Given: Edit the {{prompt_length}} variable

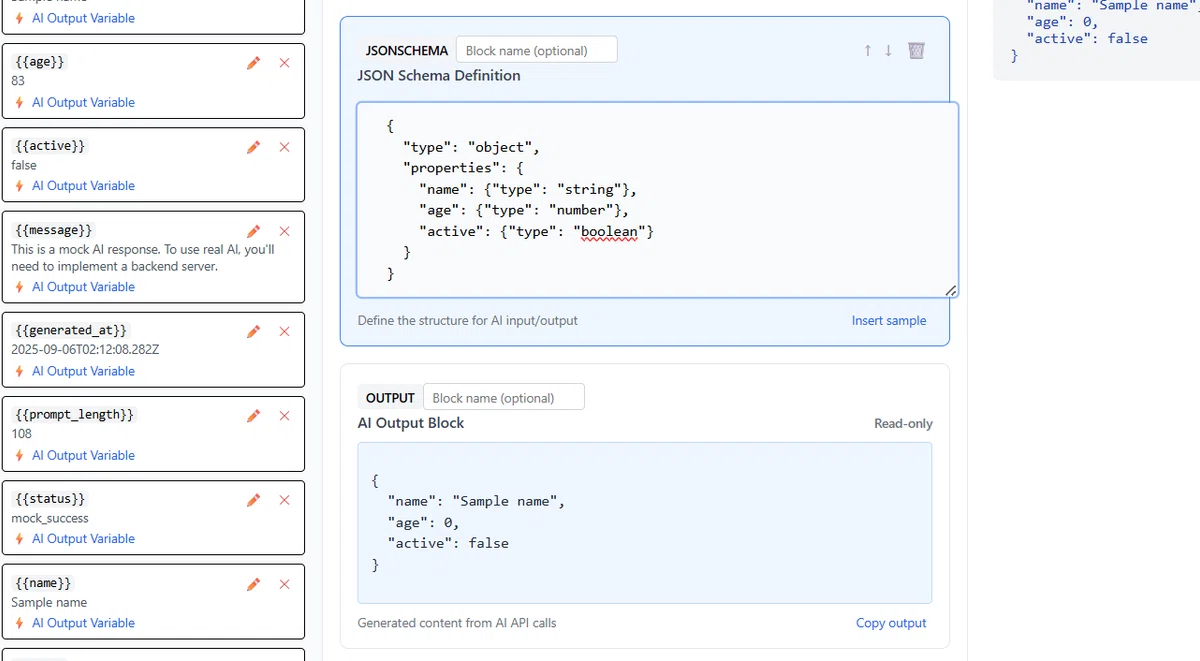Looking at the screenshot, I should [254, 415].
